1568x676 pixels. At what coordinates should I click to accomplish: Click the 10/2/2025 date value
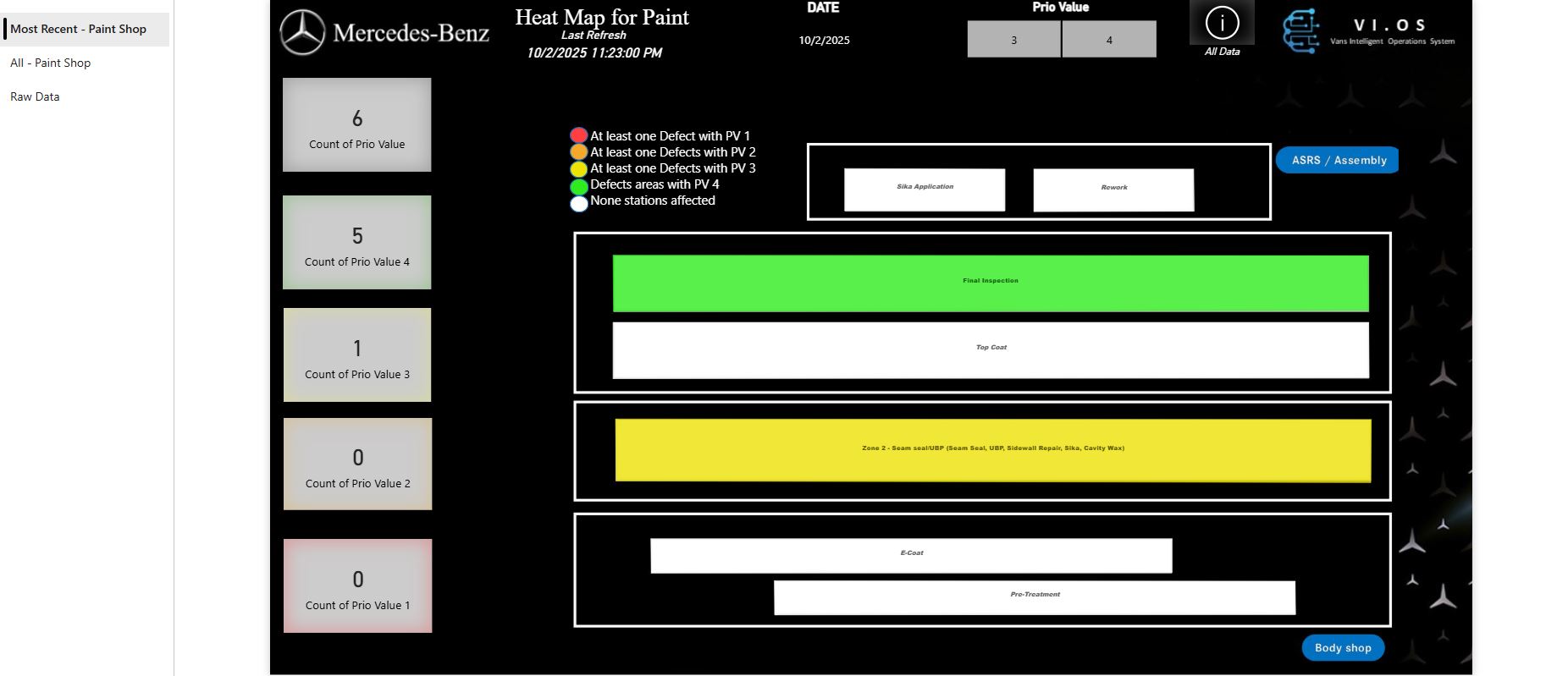pyautogui.click(x=824, y=40)
